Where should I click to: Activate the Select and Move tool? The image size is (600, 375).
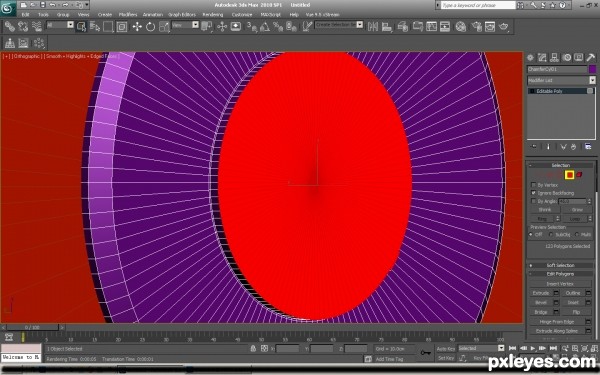pyautogui.click(x=137, y=26)
